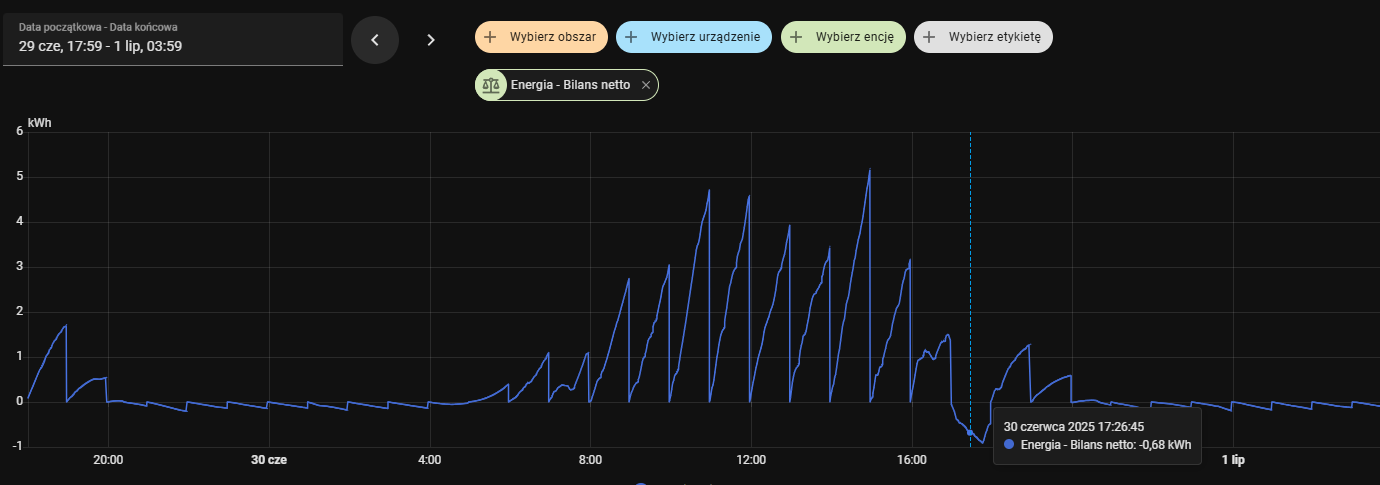Click the 16:00 x-axis label

click(x=912, y=460)
